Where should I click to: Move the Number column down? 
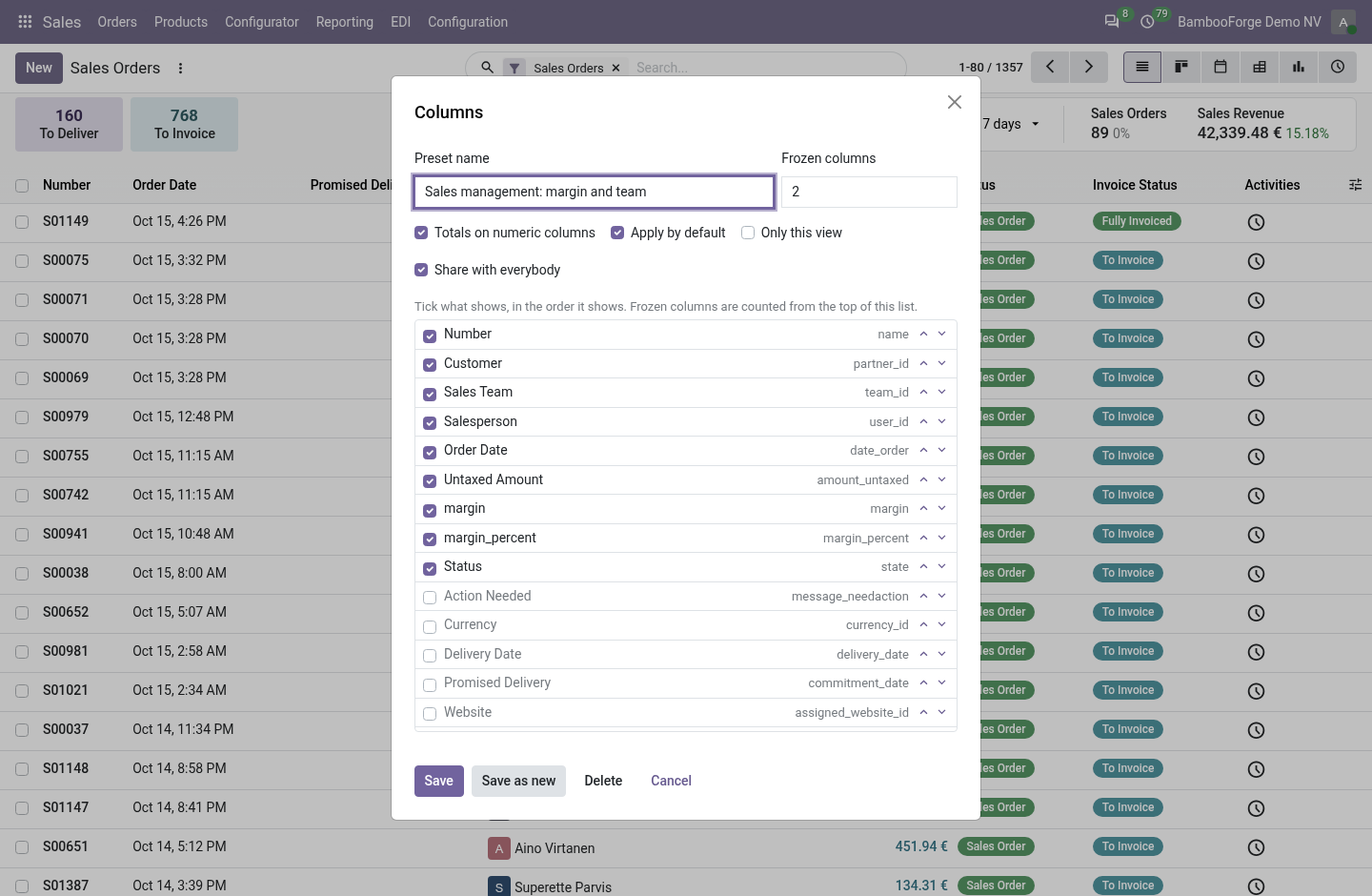click(941, 334)
